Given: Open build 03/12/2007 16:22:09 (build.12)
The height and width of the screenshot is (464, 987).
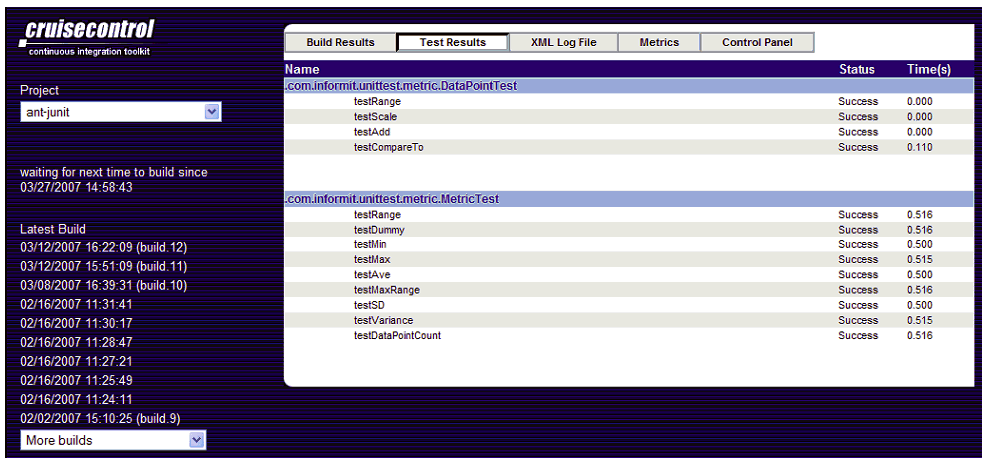Looking at the screenshot, I should point(104,247).
